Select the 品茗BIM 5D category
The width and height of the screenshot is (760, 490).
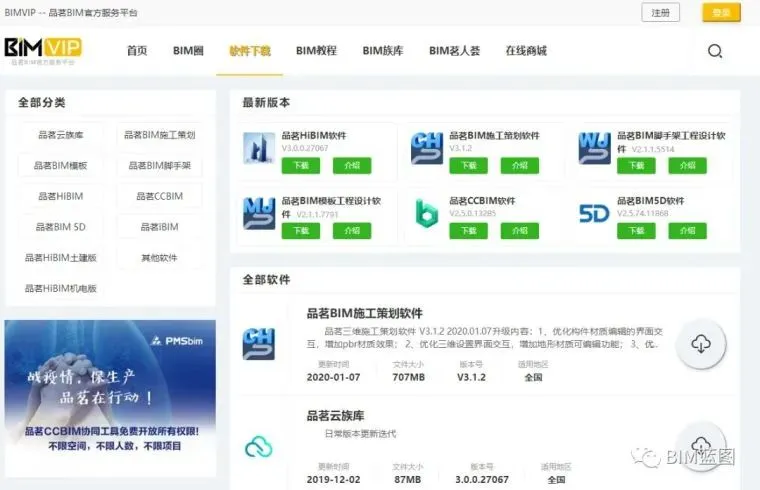(x=61, y=227)
